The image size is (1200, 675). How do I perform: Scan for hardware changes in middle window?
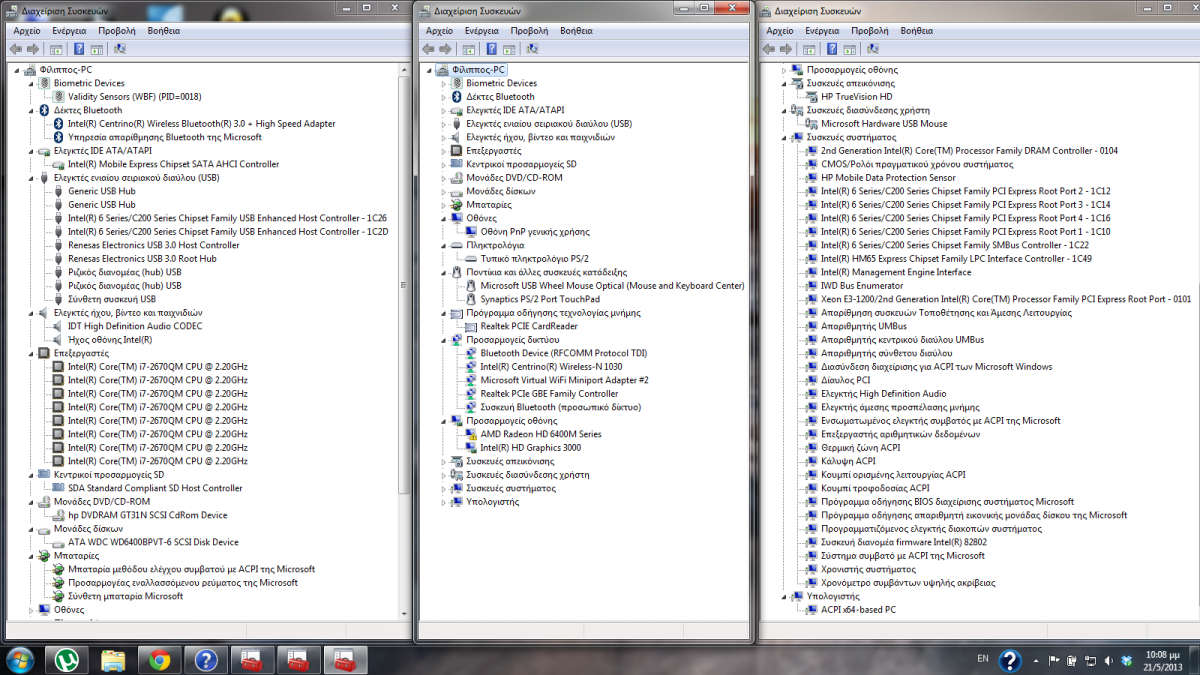point(533,49)
